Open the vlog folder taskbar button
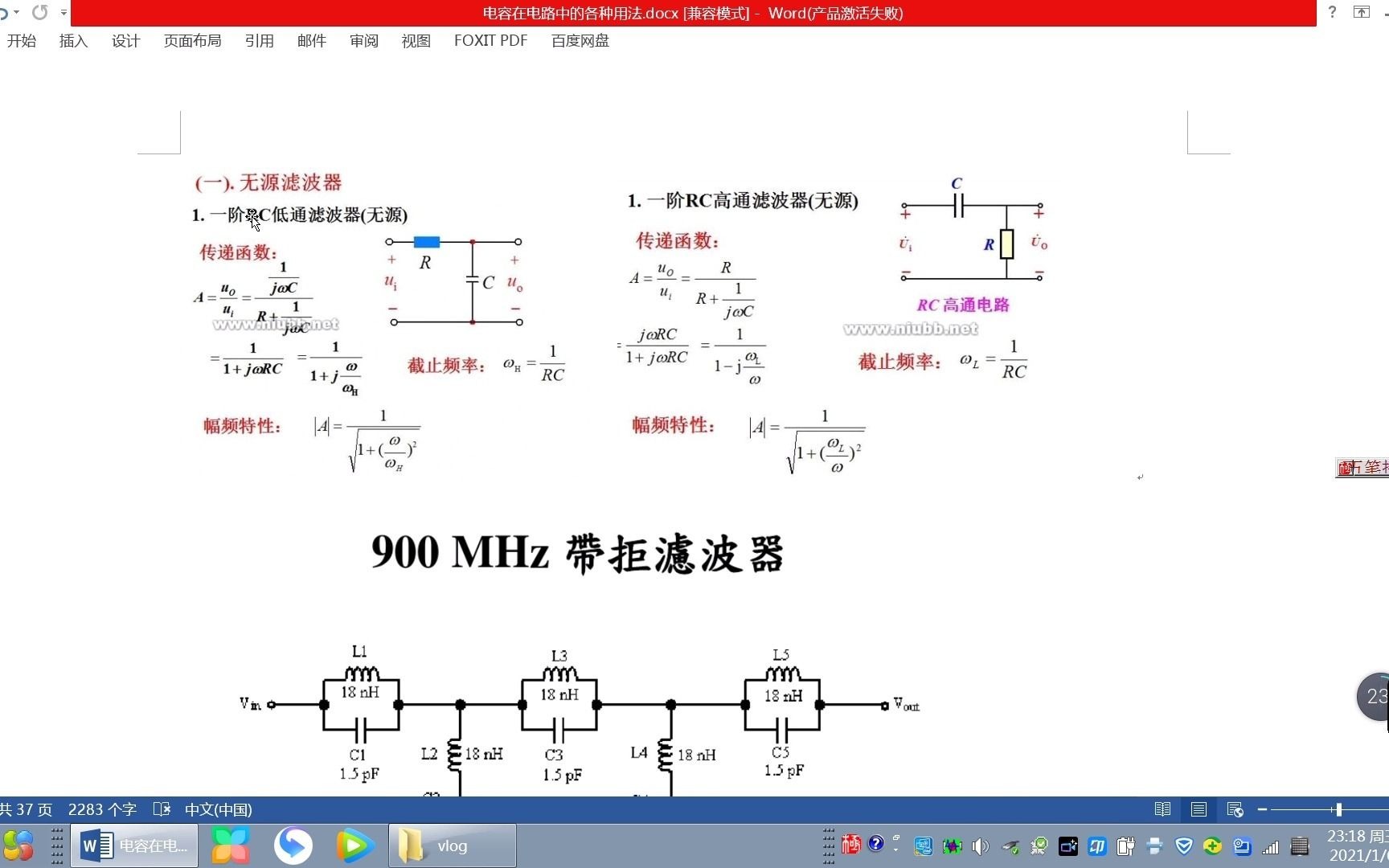Image resolution: width=1389 pixels, height=868 pixels. [x=453, y=845]
